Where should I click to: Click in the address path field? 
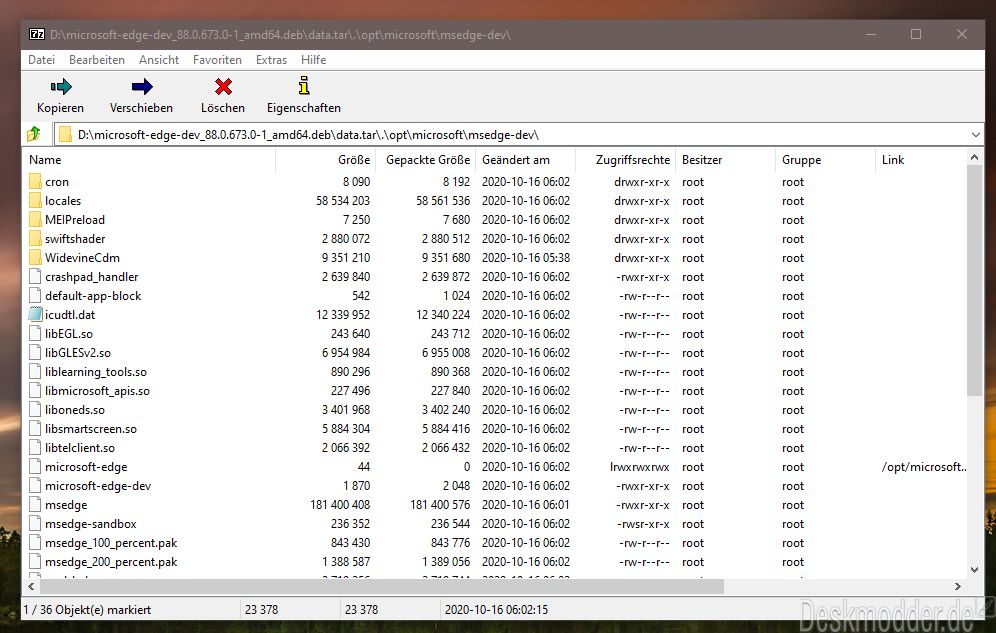[x=518, y=135]
